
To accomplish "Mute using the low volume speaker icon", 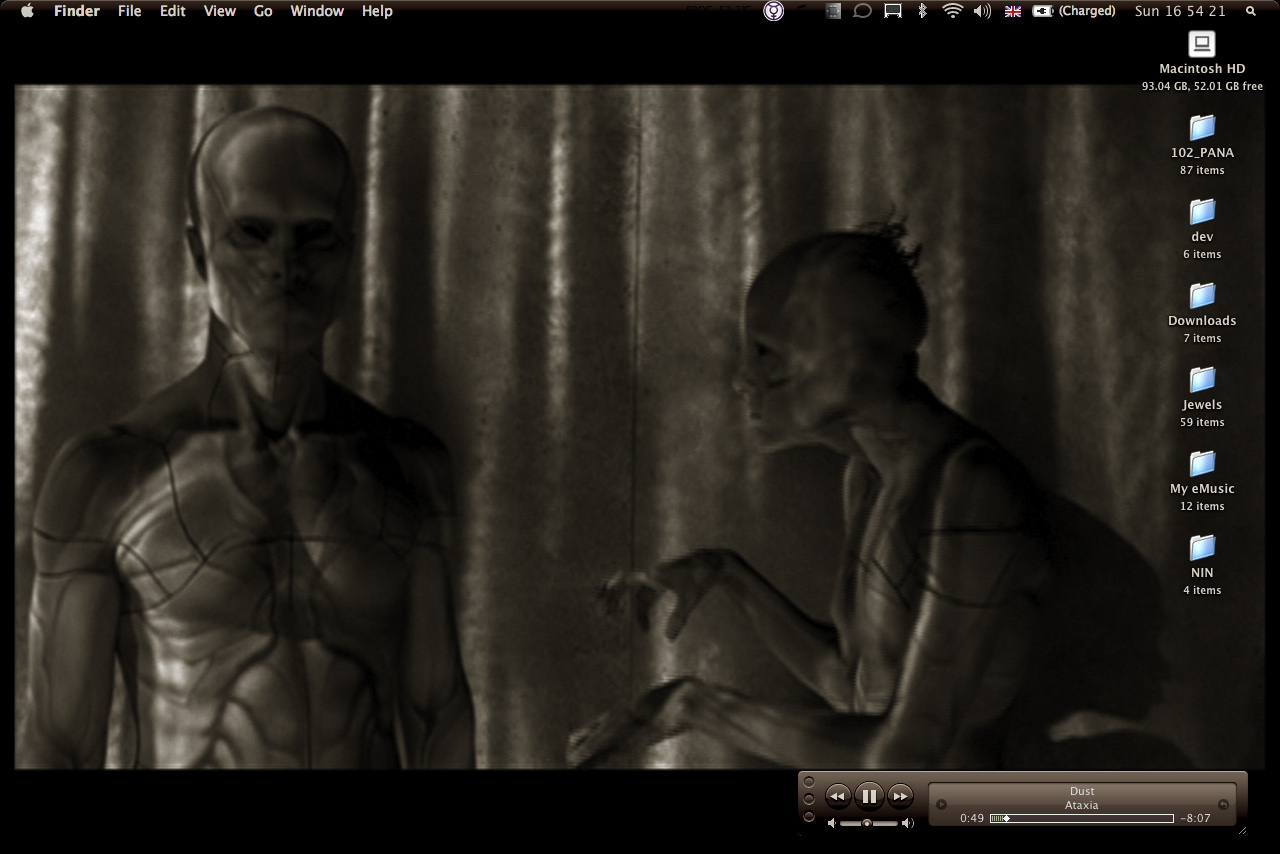I will [831, 823].
